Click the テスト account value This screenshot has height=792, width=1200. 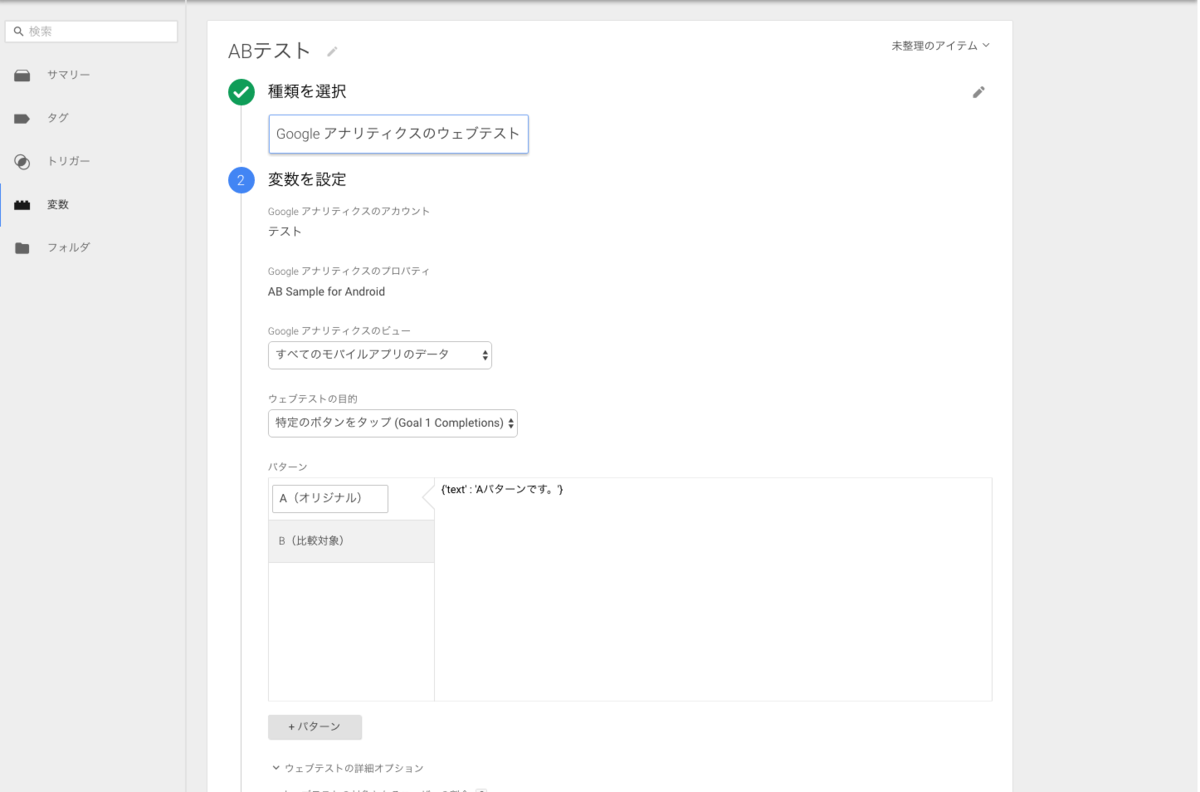point(285,232)
